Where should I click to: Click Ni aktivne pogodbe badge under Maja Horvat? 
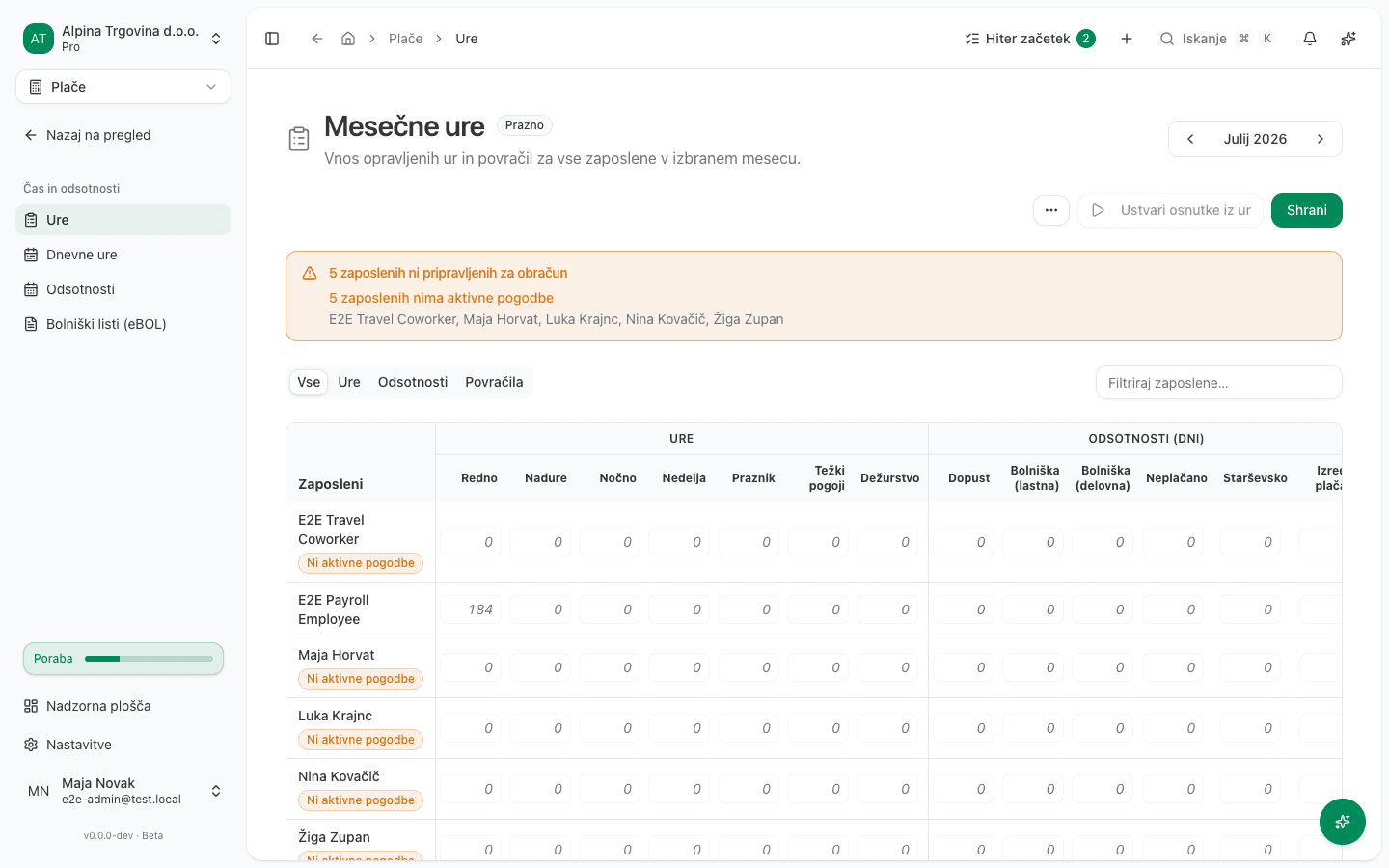[x=361, y=679]
